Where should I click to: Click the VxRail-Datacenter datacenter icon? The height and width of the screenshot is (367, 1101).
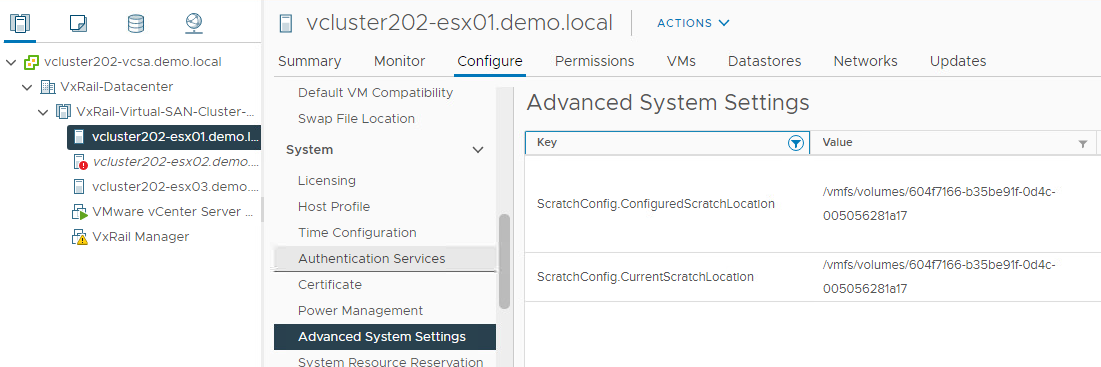48,87
